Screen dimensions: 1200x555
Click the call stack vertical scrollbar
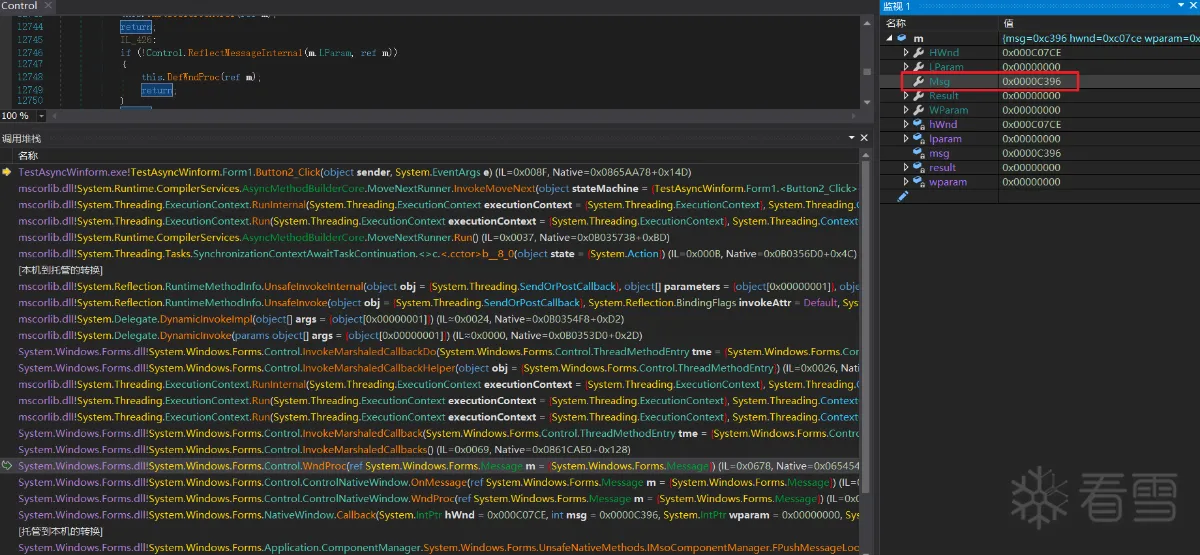(866, 320)
